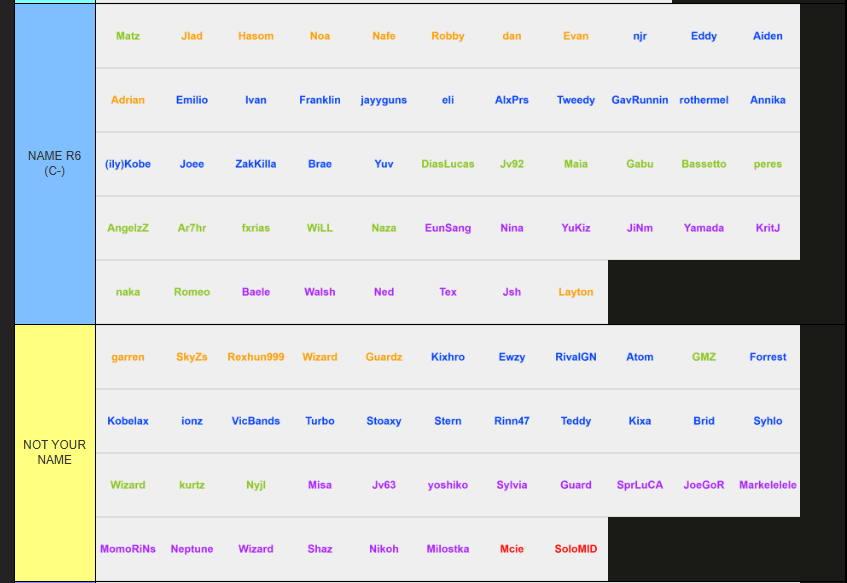Viewport: 847px width, 583px height.
Task: Select the Jv63 tile
Action: point(384,485)
